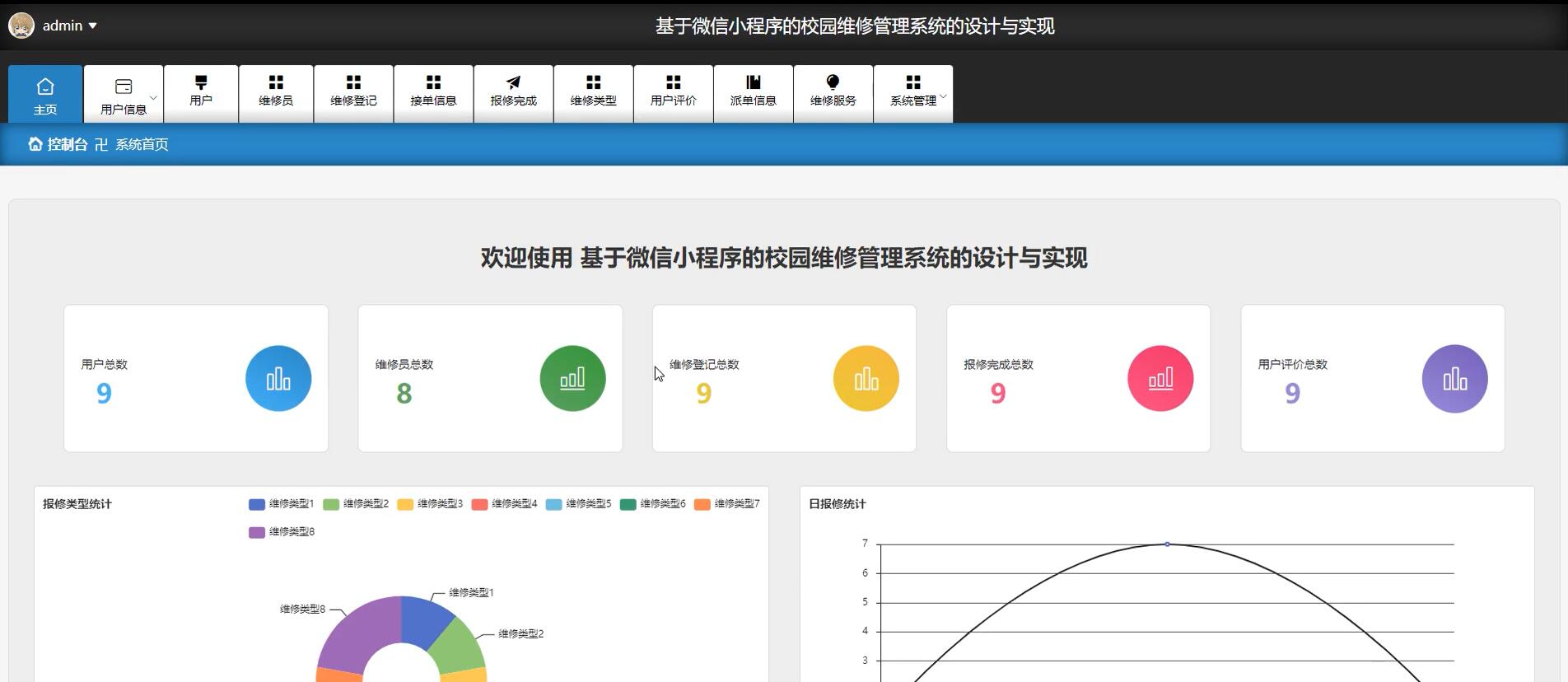Select the 用户评价 menu item
Screen dimensions: 1568x682
[x=673, y=94]
